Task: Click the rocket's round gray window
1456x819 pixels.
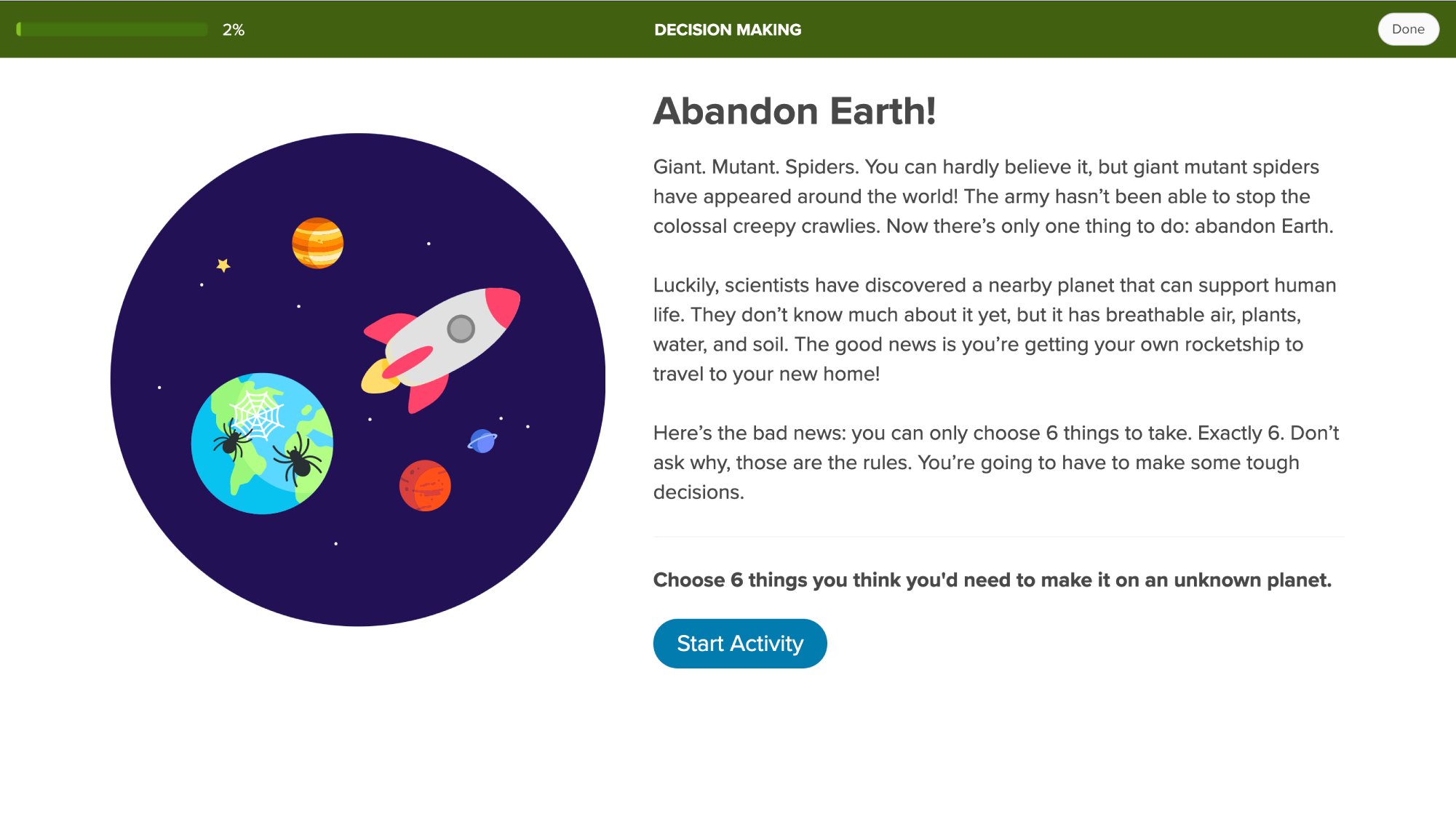Action: (461, 329)
